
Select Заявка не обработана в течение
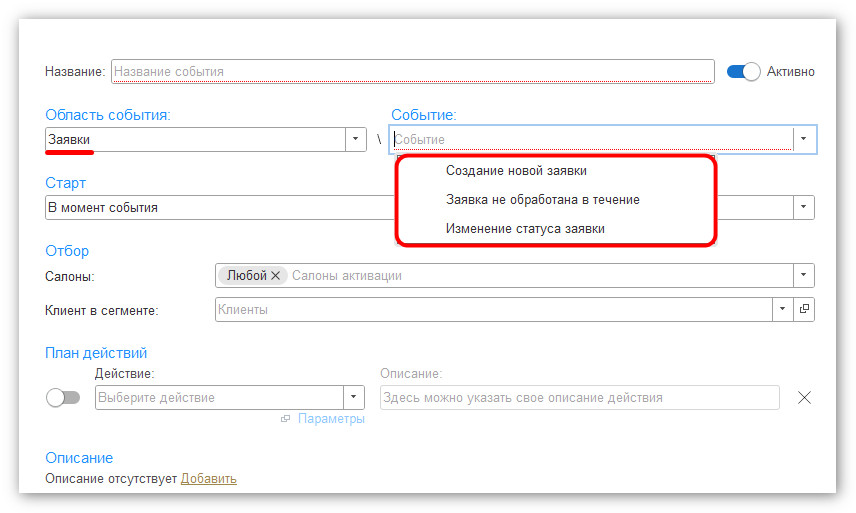(x=543, y=200)
